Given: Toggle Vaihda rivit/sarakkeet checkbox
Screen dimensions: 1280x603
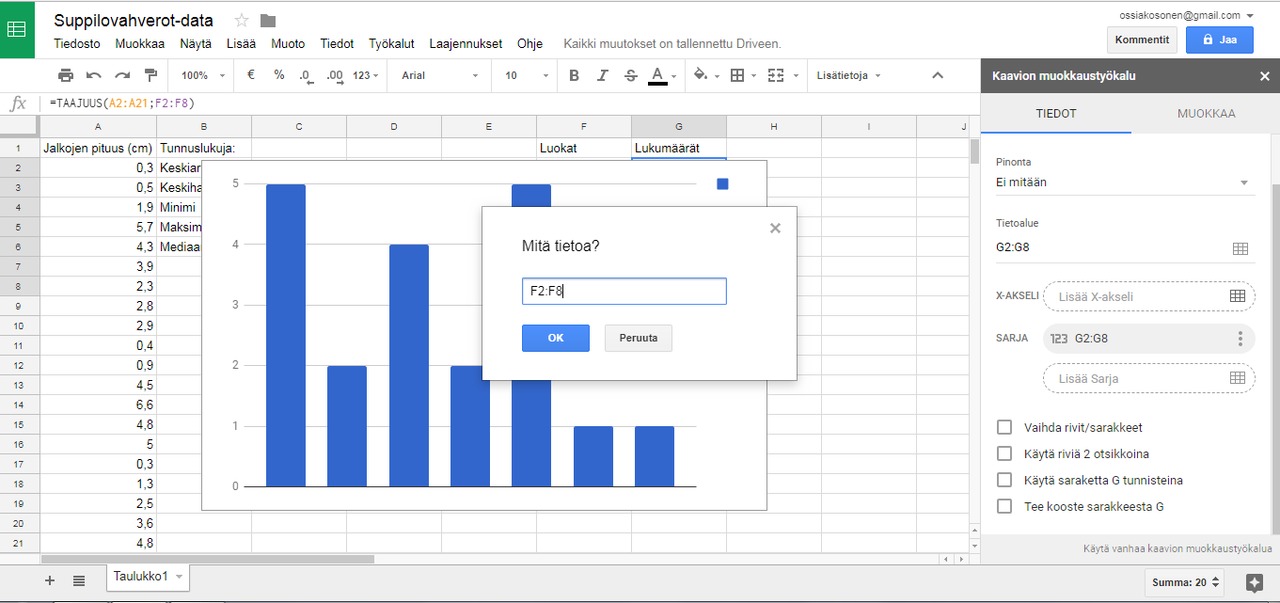Looking at the screenshot, I should coord(1005,427).
